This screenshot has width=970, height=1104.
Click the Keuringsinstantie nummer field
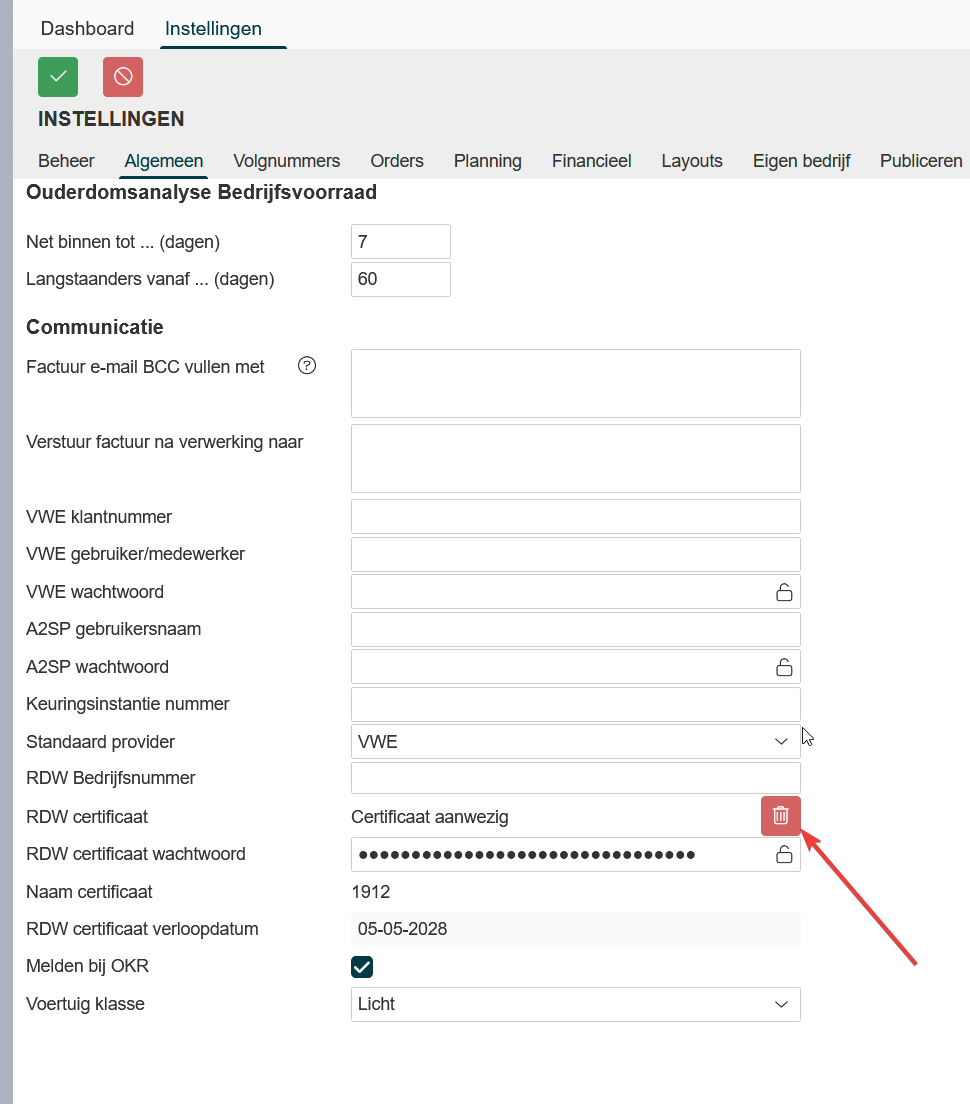[575, 704]
